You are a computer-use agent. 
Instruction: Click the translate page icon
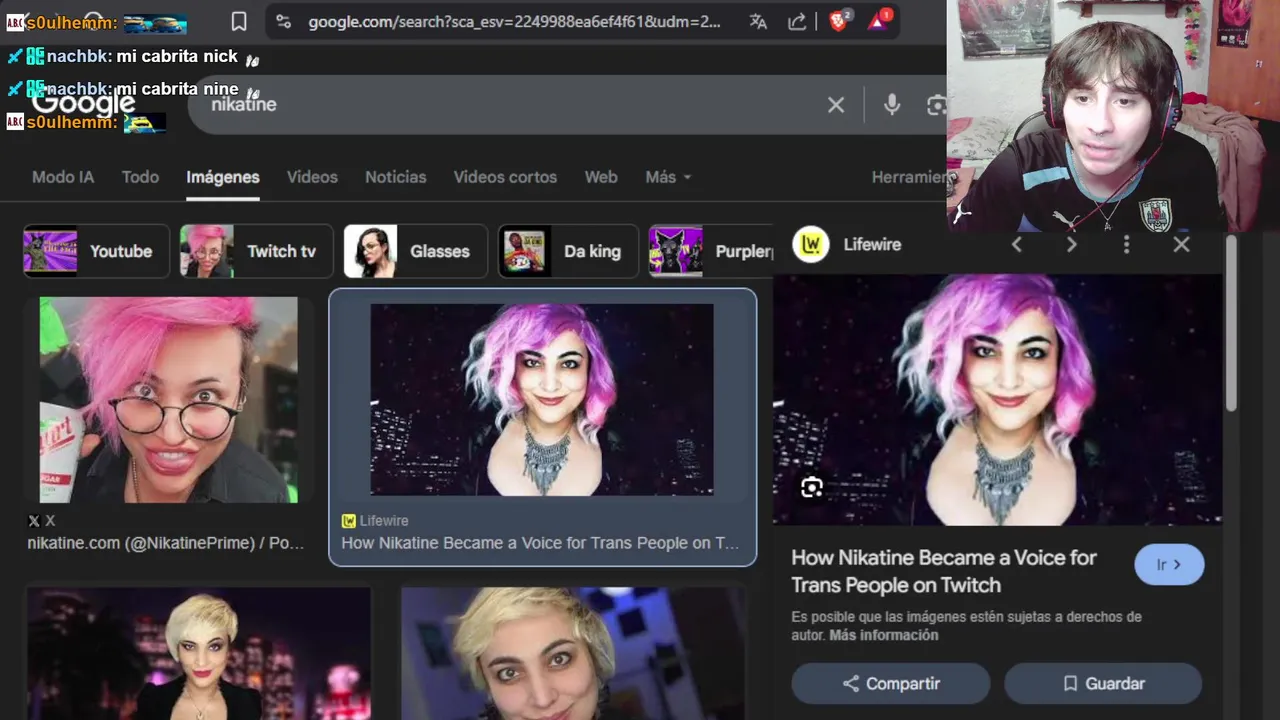pos(758,21)
